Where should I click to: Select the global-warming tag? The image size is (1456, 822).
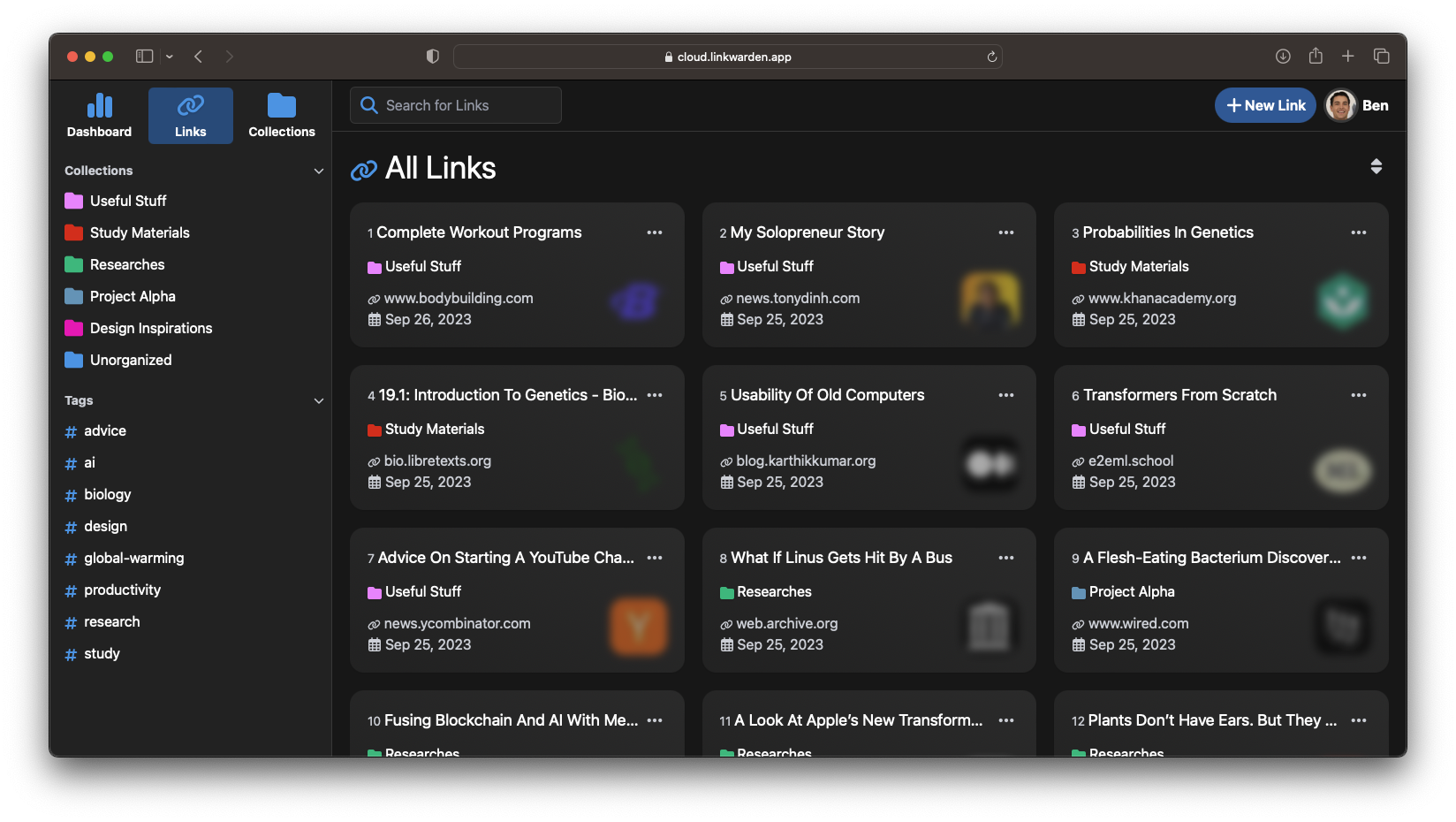pos(133,558)
